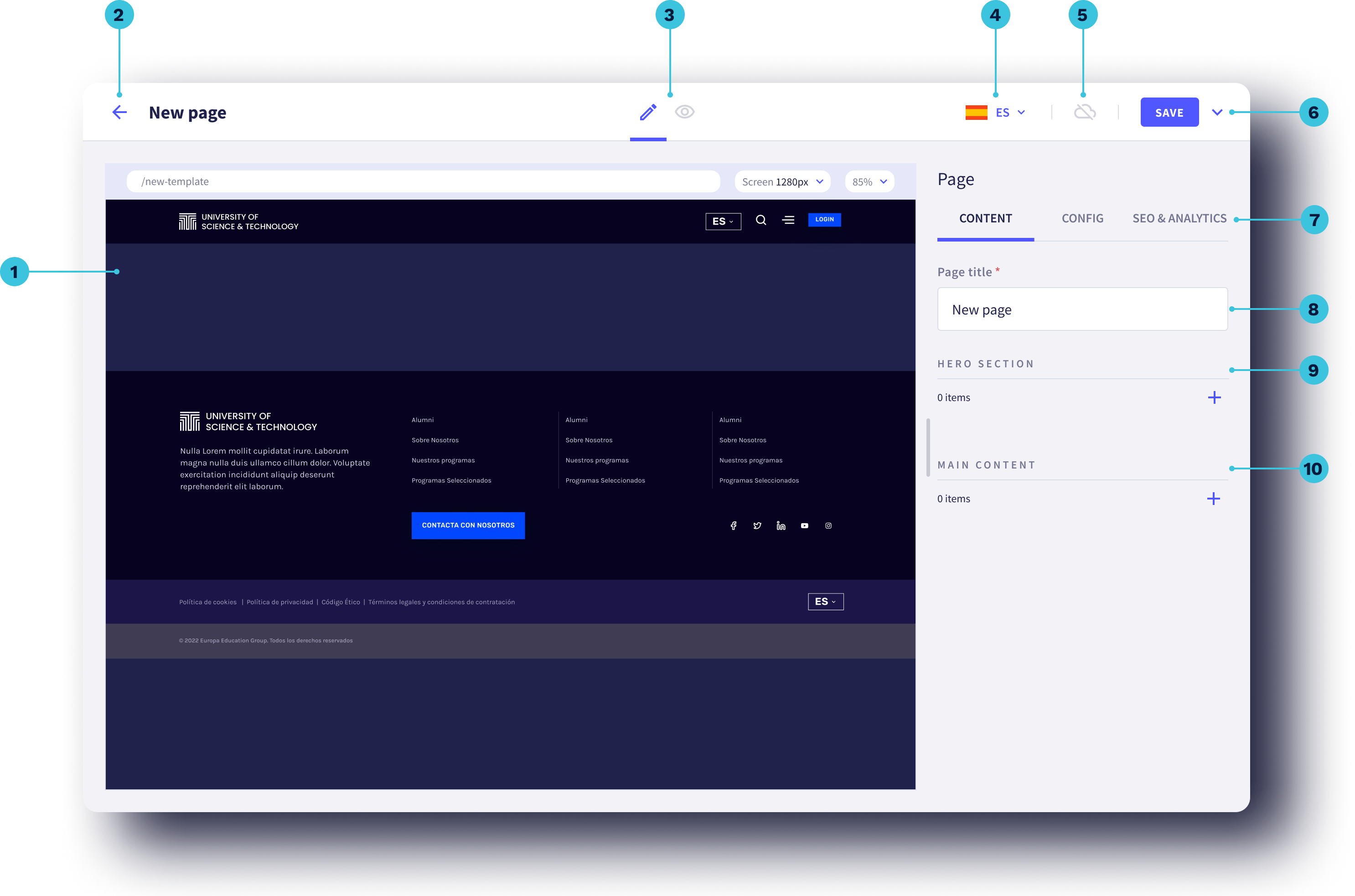The width and height of the screenshot is (1355, 896).
Task: Open the hamburger menu in site preview
Action: (x=788, y=220)
